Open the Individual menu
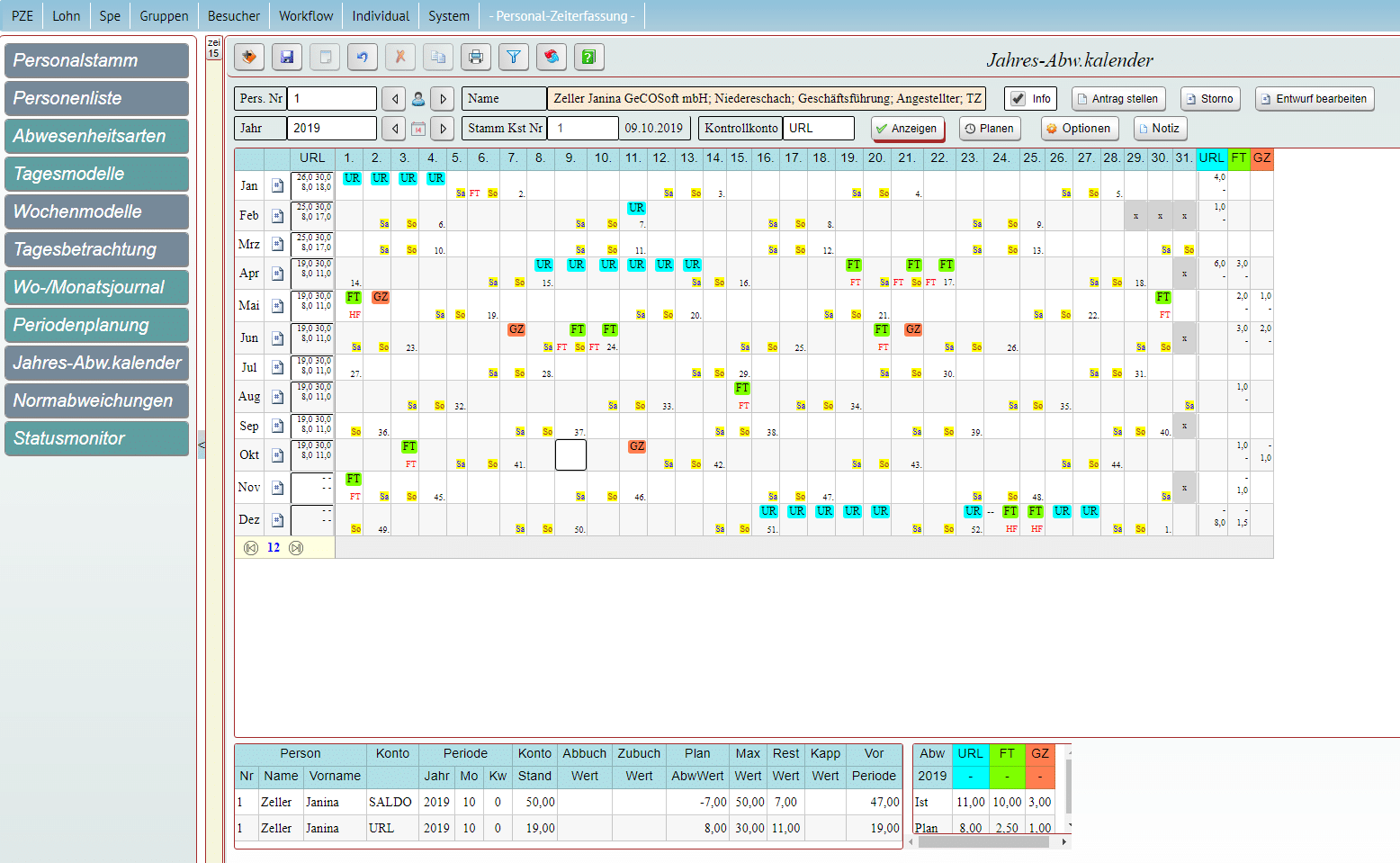 click(381, 16)
